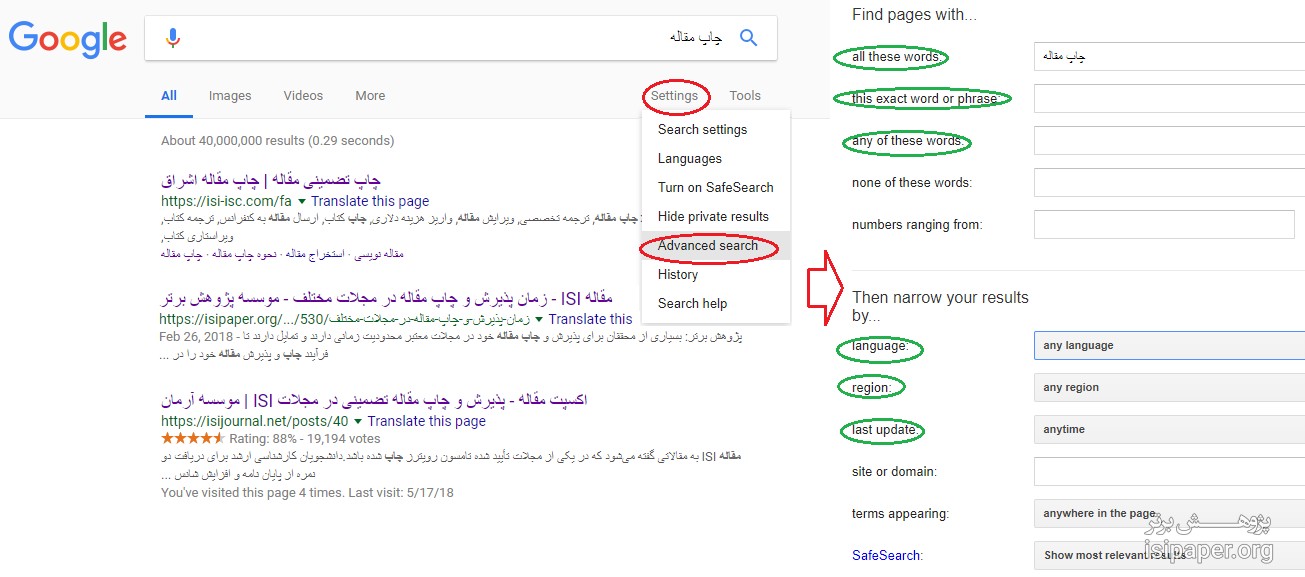This screenshot has height=577, width=1305.
Task: Click the numbers ranging from field
Action: tap(1164, 225)
